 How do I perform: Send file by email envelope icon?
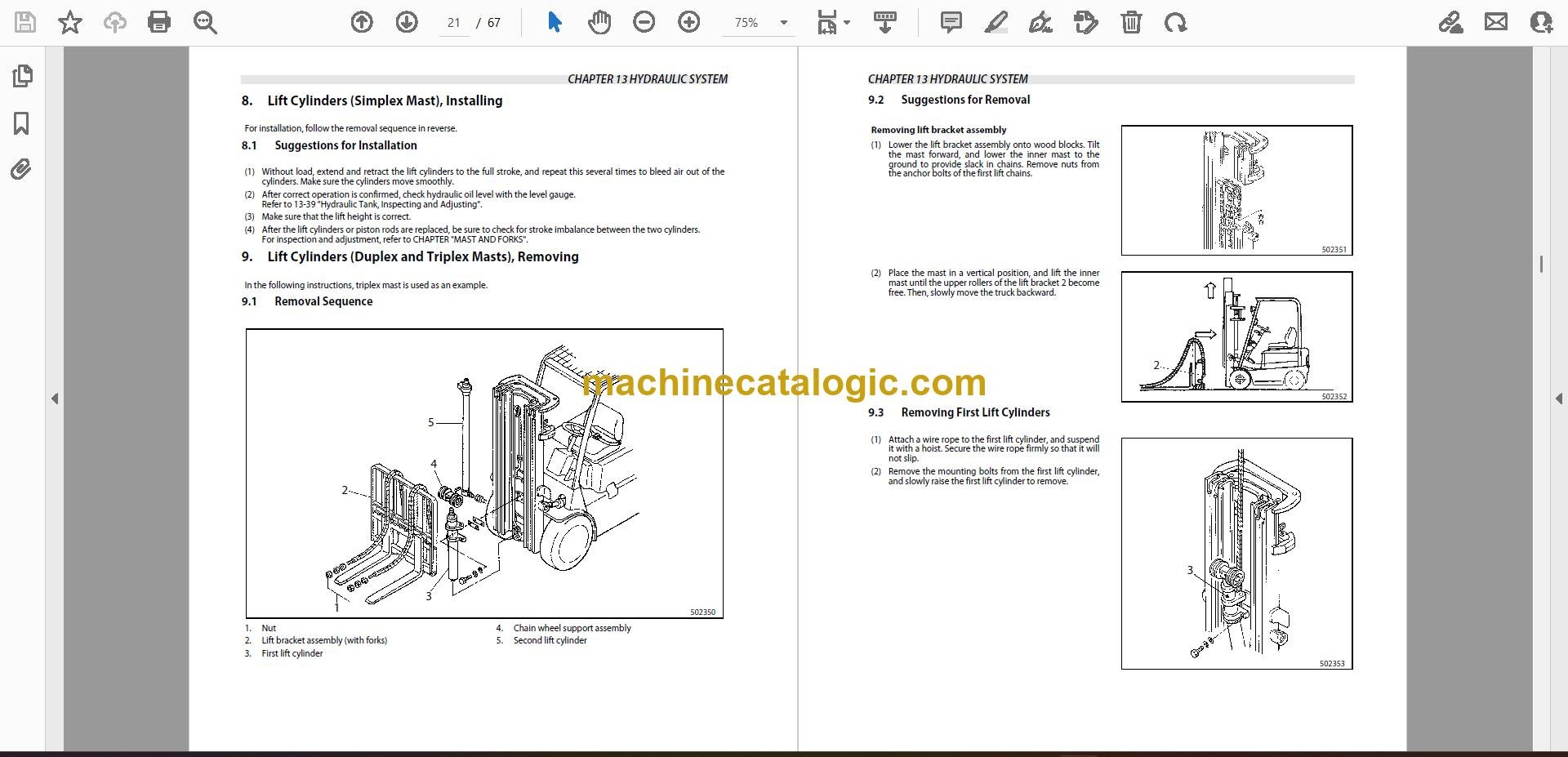click(x=1496, y=23)
